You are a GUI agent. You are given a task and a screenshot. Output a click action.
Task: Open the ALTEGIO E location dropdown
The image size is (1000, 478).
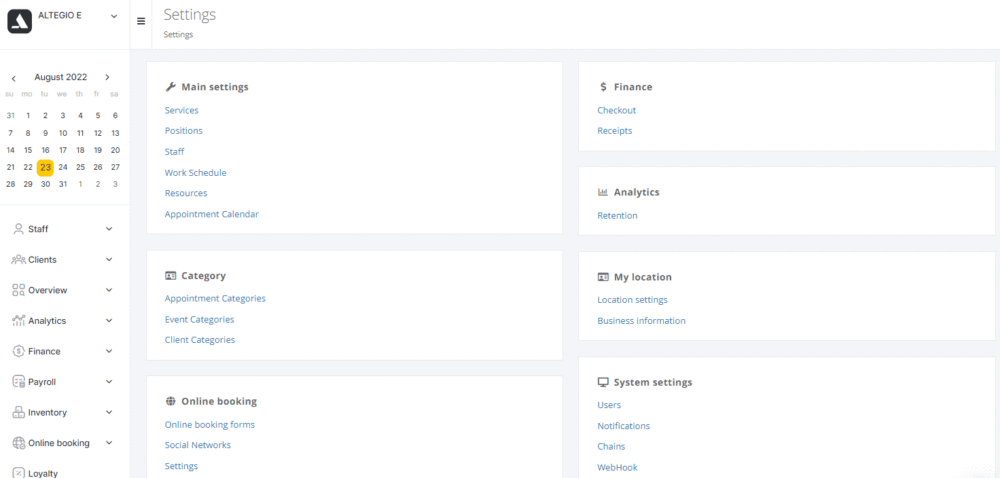pos(114,16)
